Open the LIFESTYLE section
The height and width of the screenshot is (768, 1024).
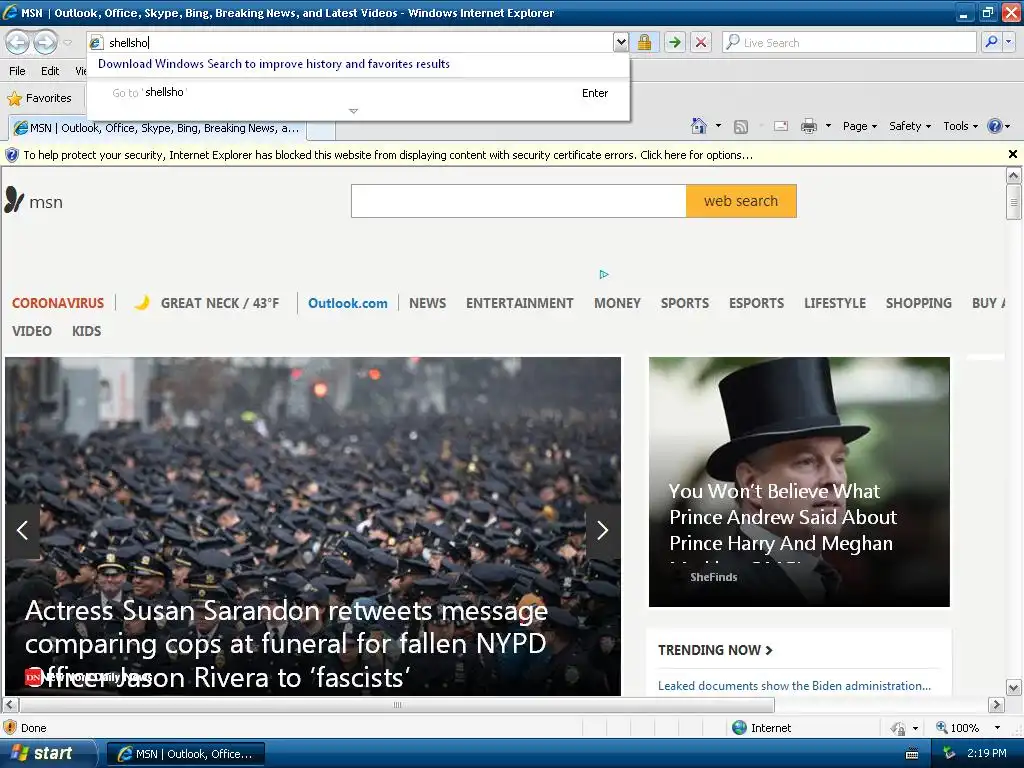coord(835,303)
